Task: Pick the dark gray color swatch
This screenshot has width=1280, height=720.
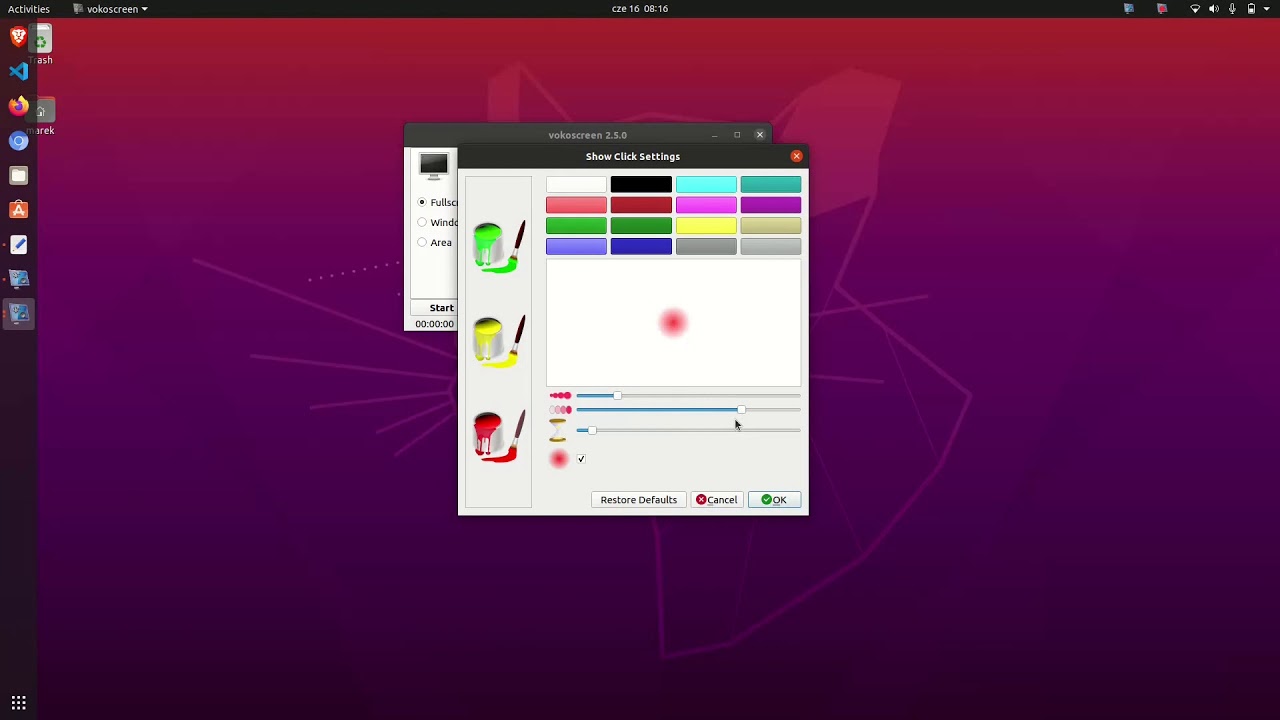Action: (x=706, y=246)
